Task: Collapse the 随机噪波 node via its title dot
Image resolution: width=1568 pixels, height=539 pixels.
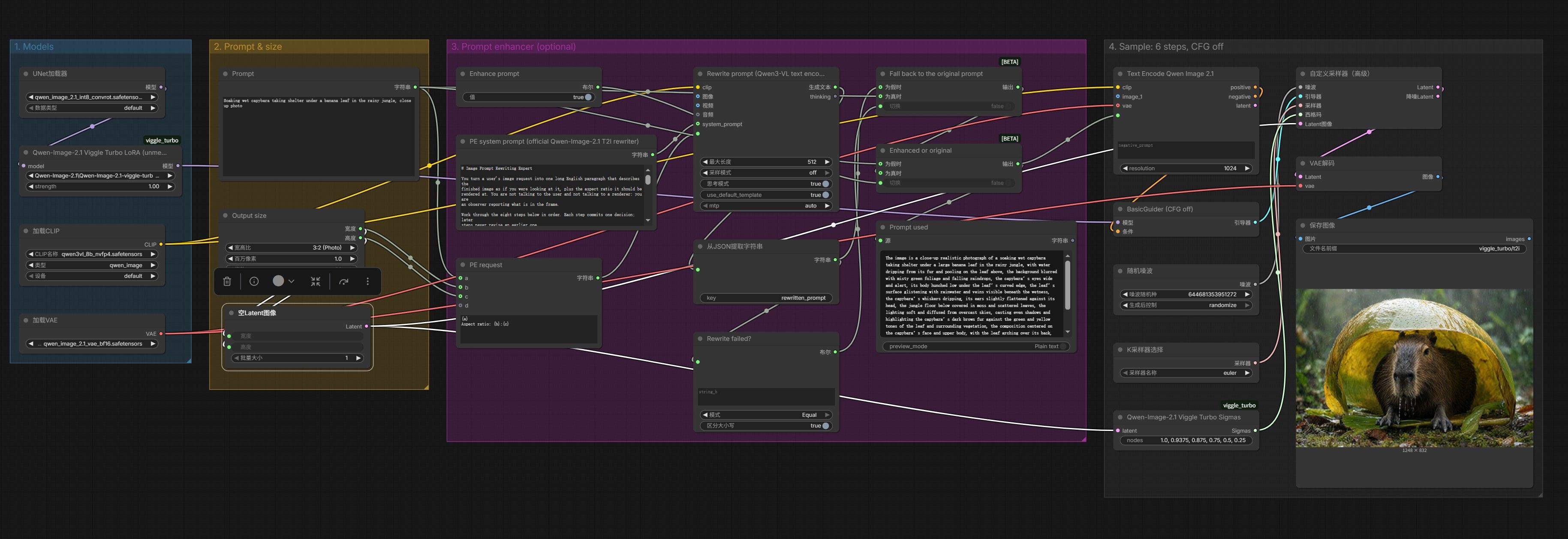Action: click(1120, 271)
